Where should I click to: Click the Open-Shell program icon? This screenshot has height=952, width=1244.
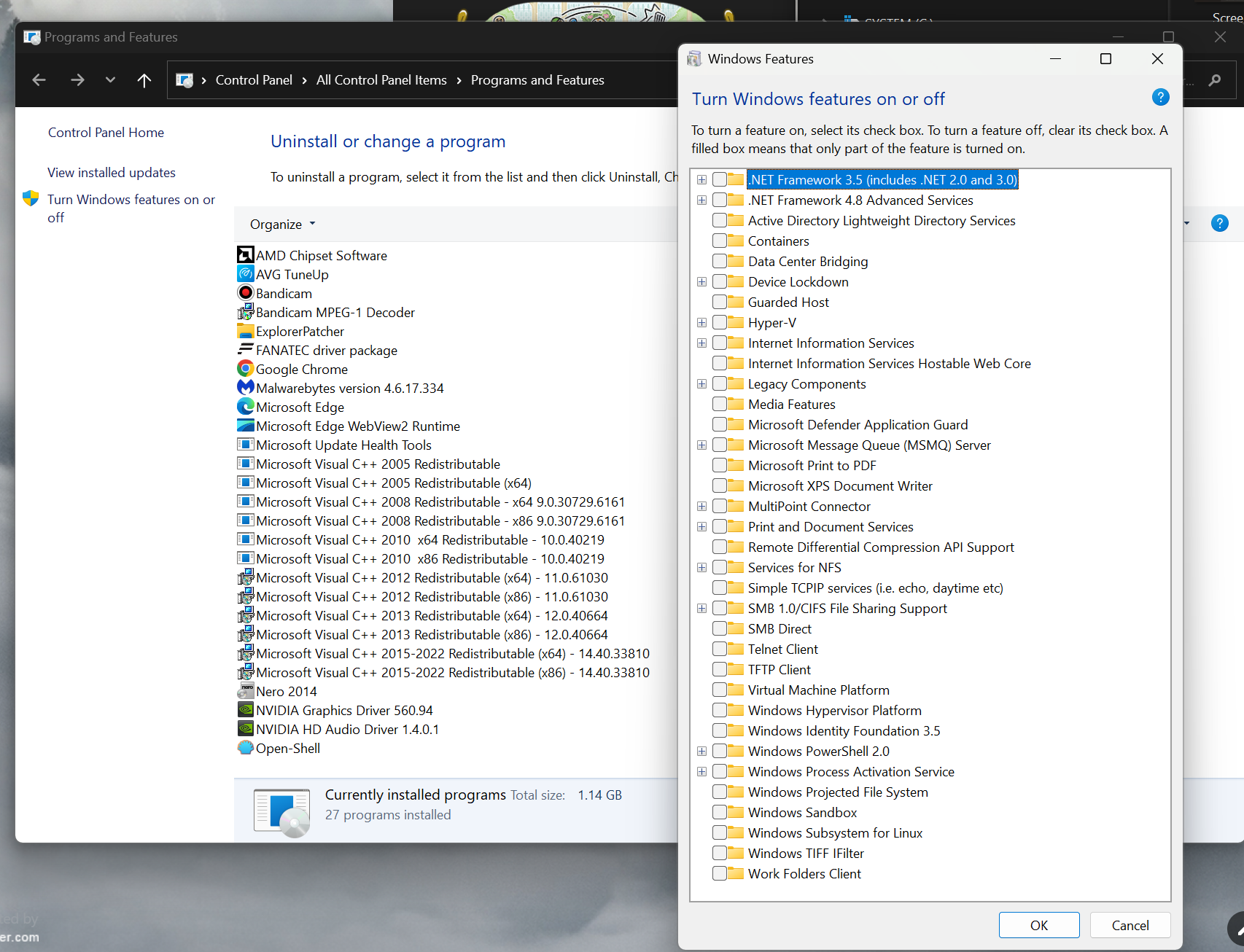(246, 748)
